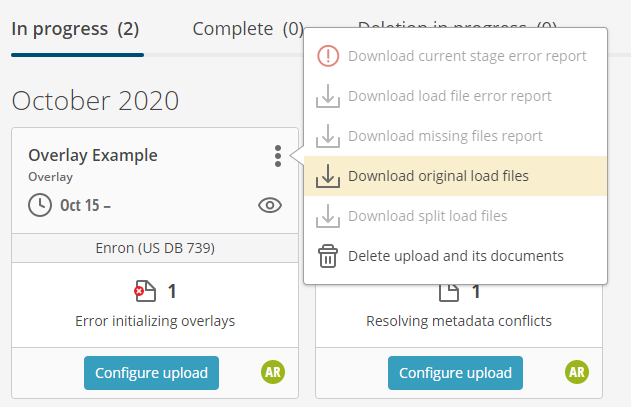Switch to the Complete (0) tab

click(248, 29)
